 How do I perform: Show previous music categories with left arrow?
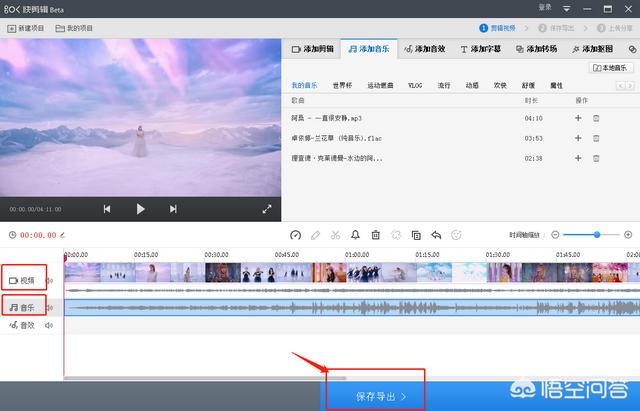pos(620,86)
